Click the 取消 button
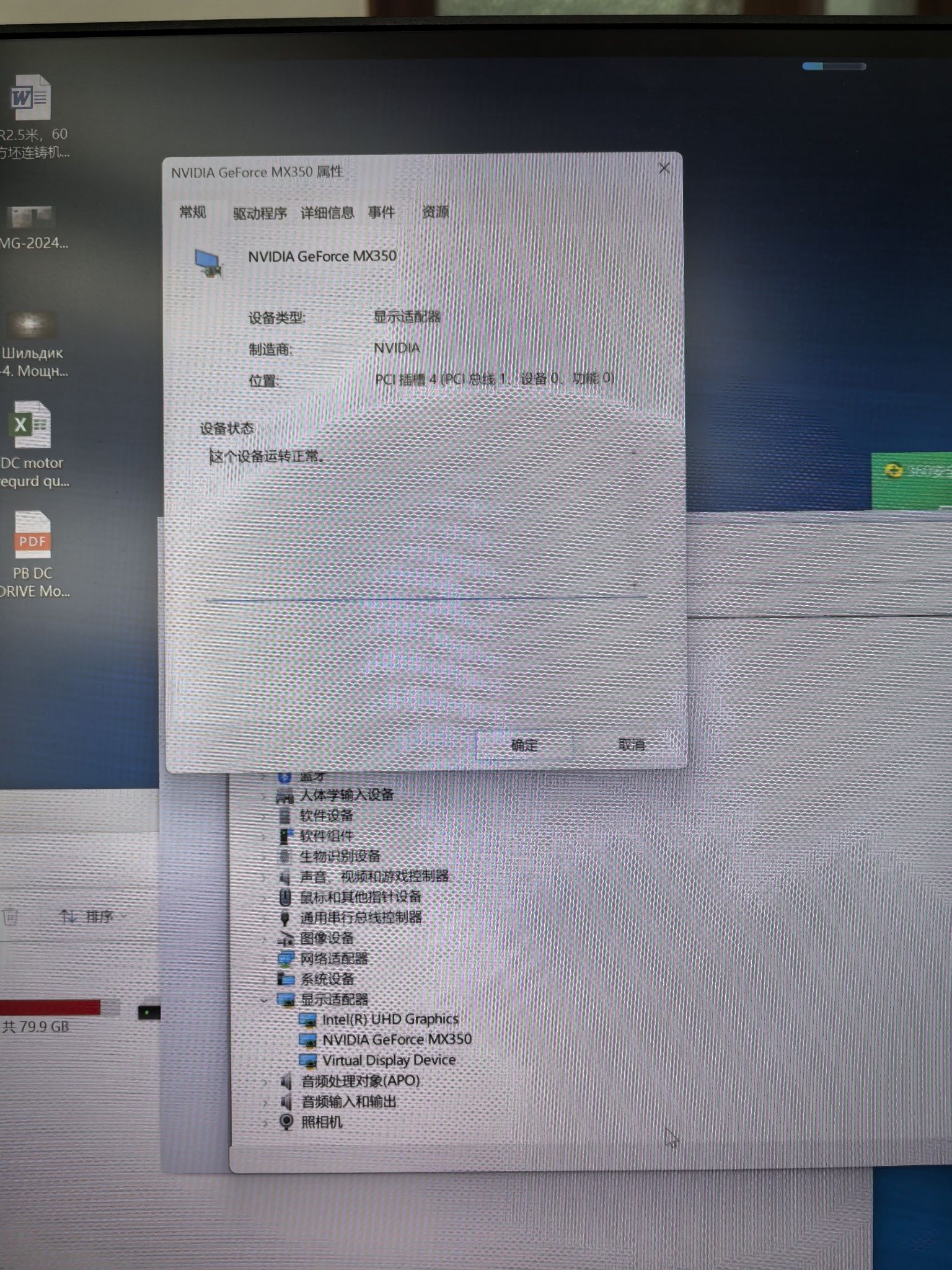952x1270 pixels. [x=632, y=744]
